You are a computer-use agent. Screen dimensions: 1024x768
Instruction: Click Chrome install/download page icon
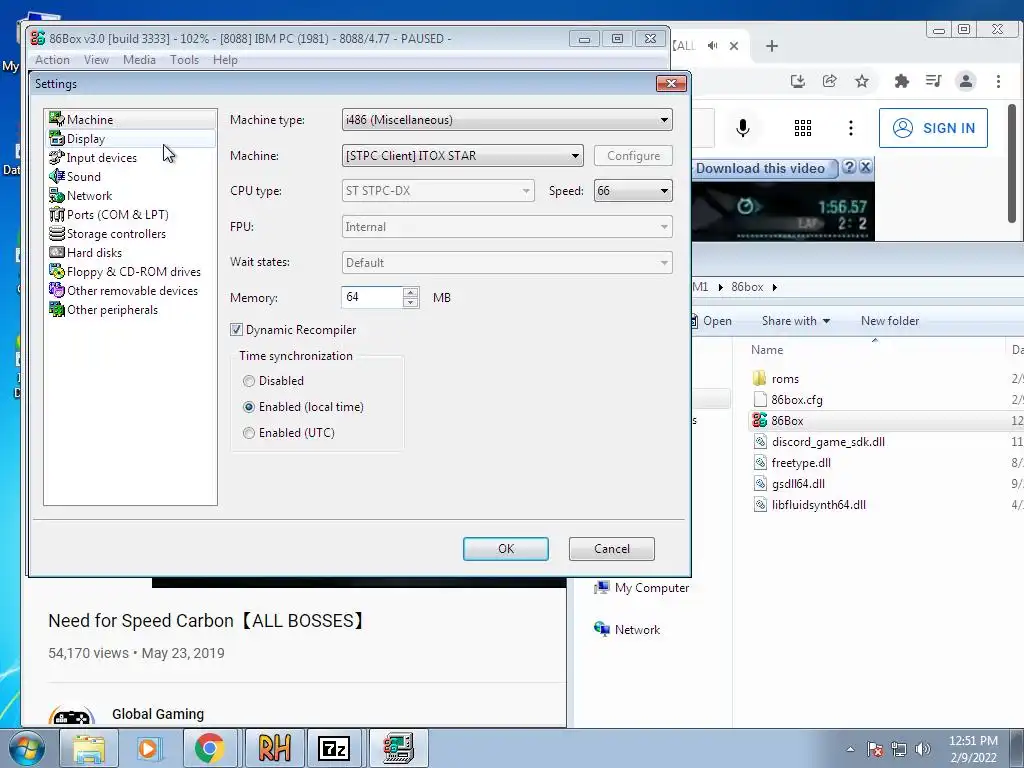797,81
